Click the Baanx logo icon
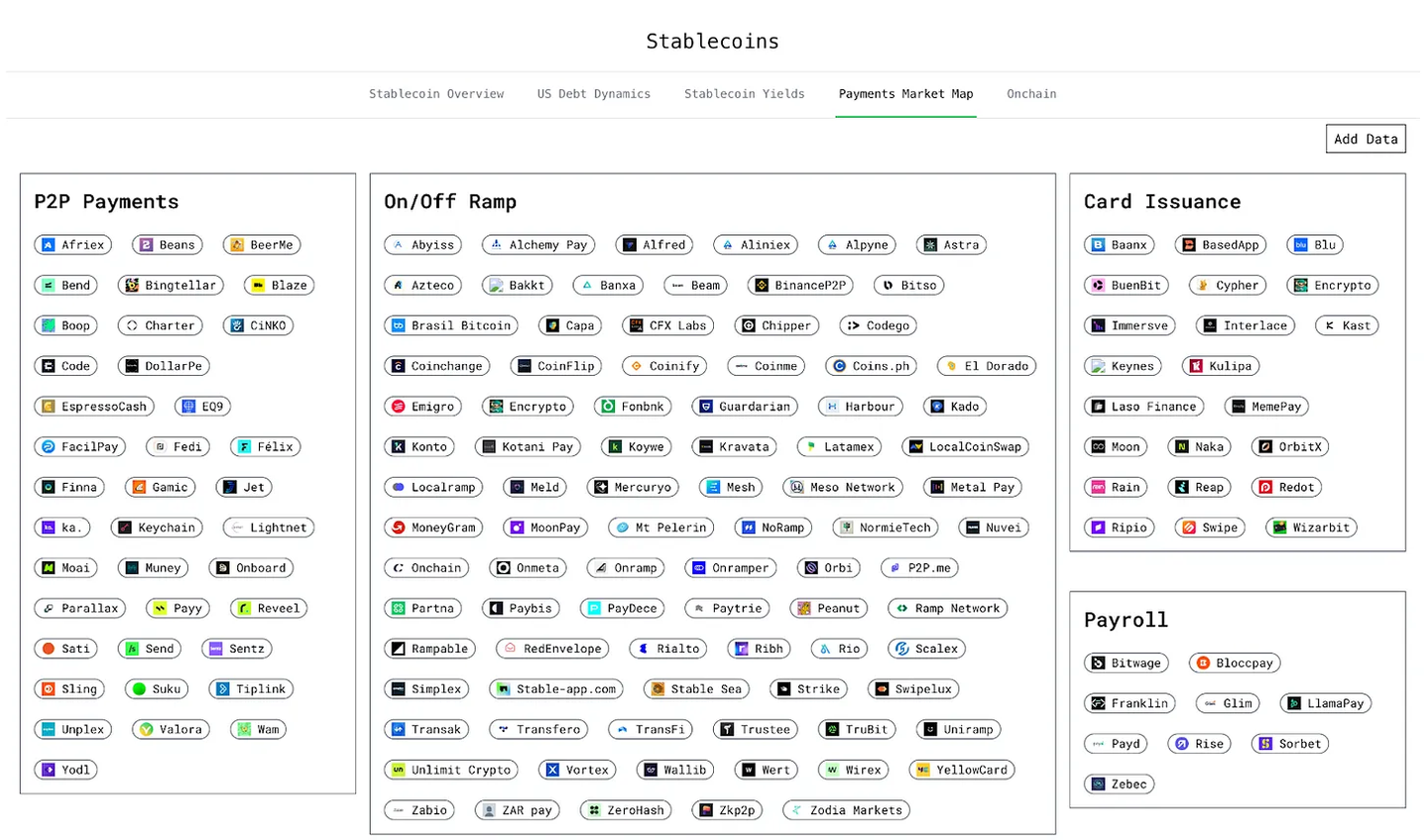Image resolution: width=1428 pixels, height=840 pixels. pyautogui.click(x=1098, y=245)
